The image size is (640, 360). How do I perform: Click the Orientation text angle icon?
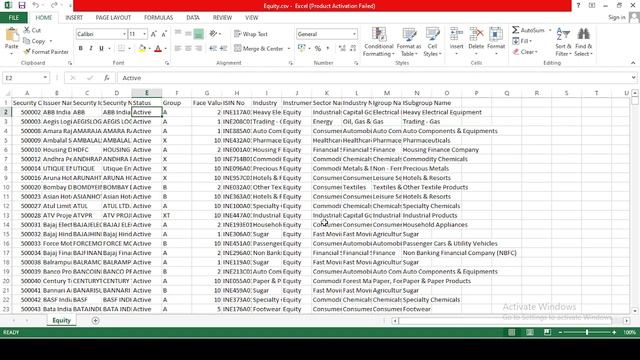pyautogui.click(x=214, y=34)
